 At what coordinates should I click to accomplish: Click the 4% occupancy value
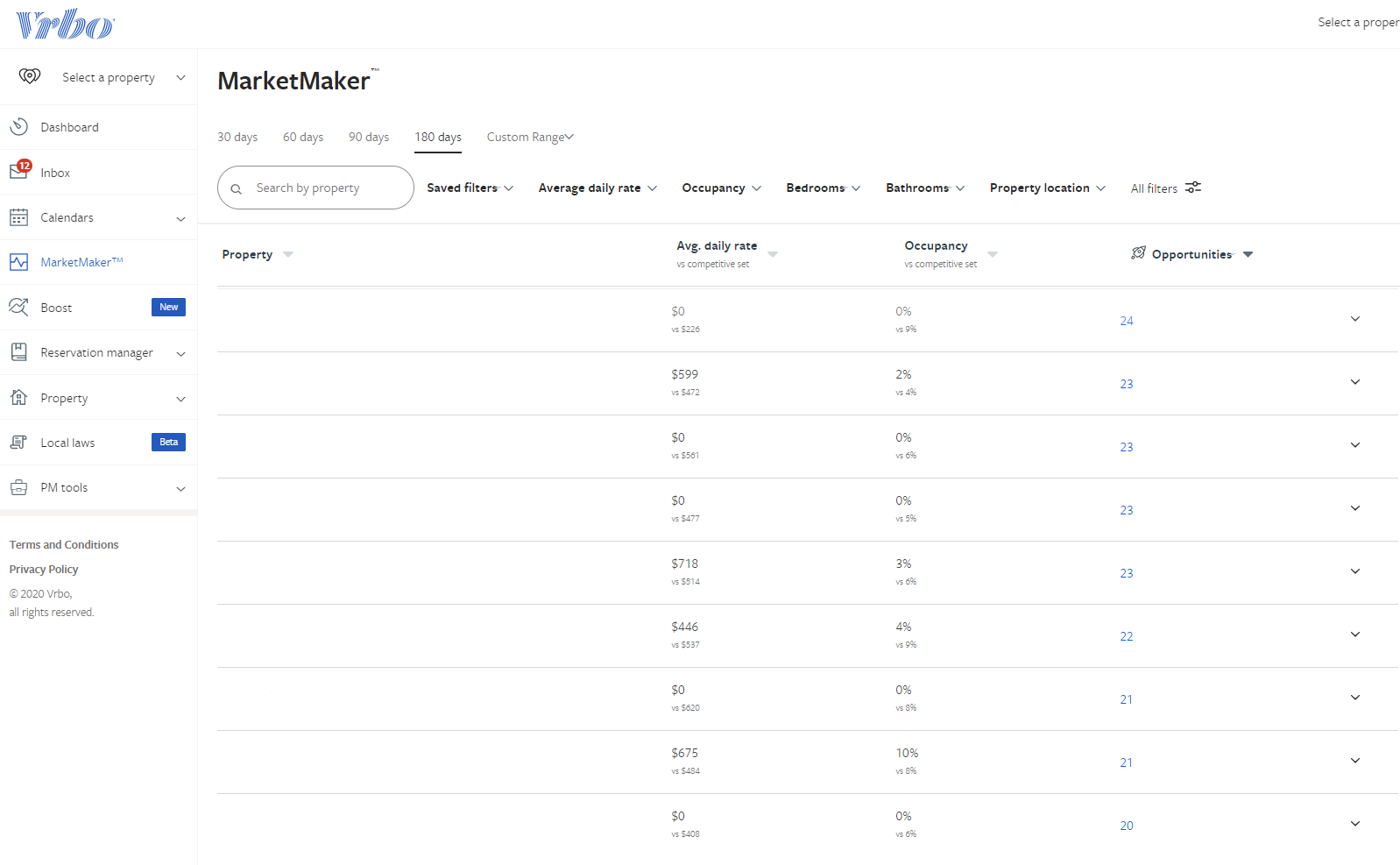[903, 627]
